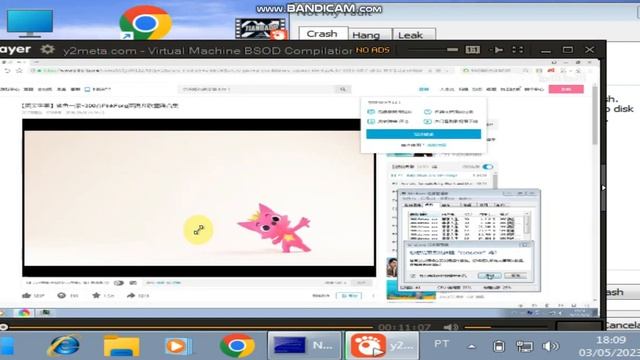Click the like thumbs-up under the video
640x360 pixels.
pos(27,295)
